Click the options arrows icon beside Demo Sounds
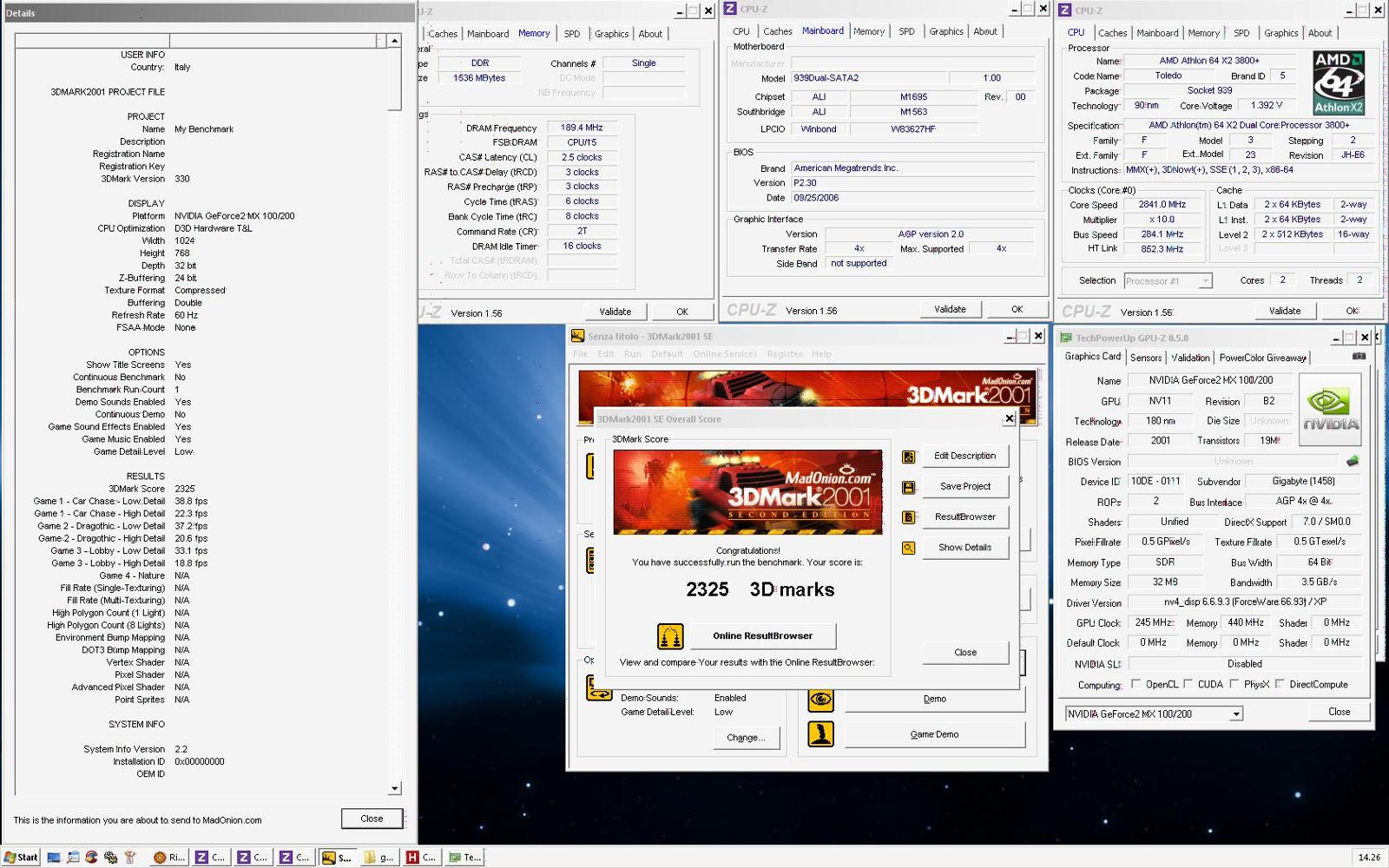Screen dimensions: 1389x868 (598, 688)
